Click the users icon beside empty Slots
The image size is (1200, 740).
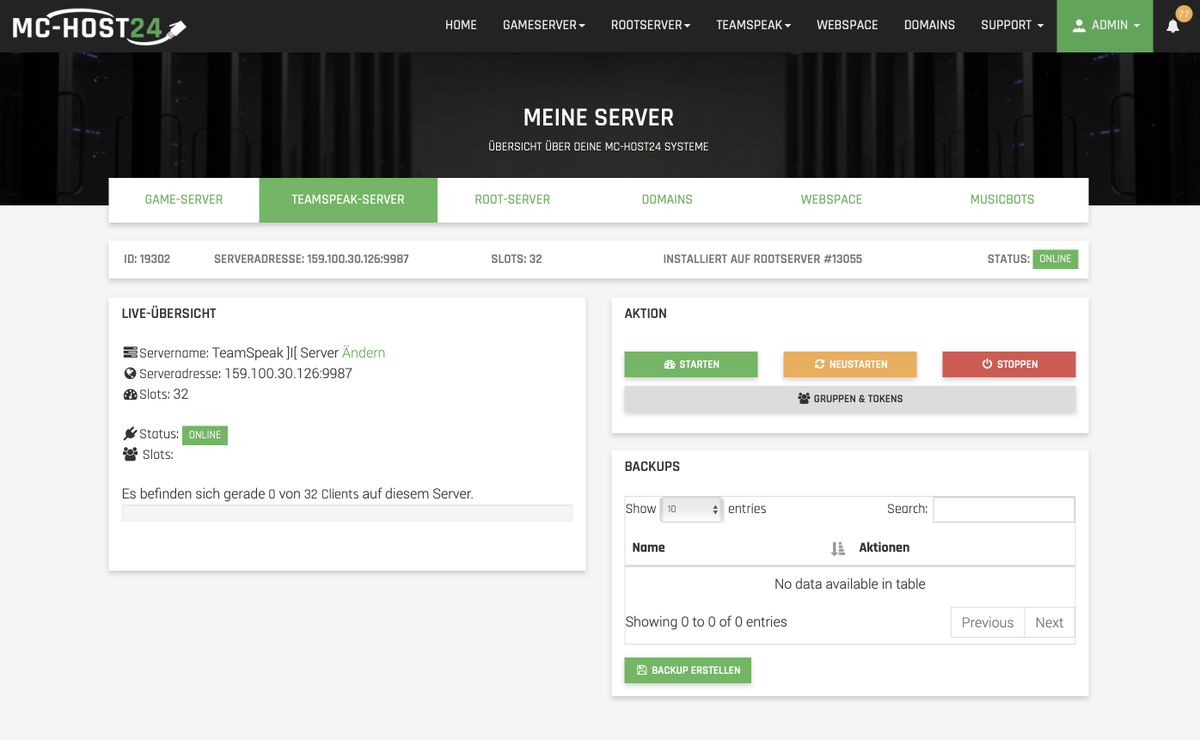130,454
